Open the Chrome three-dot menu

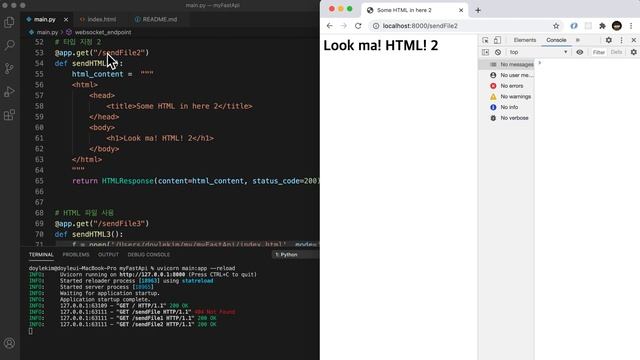click(x=631, y=26)
